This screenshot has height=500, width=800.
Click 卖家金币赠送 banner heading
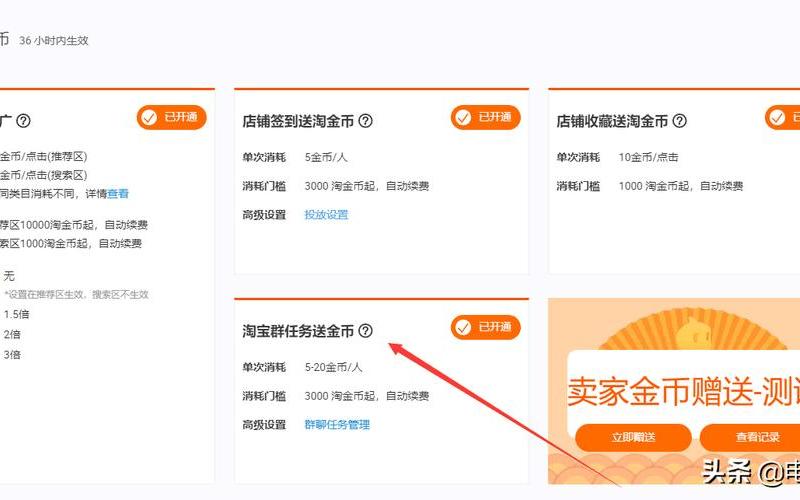[684, 392]
